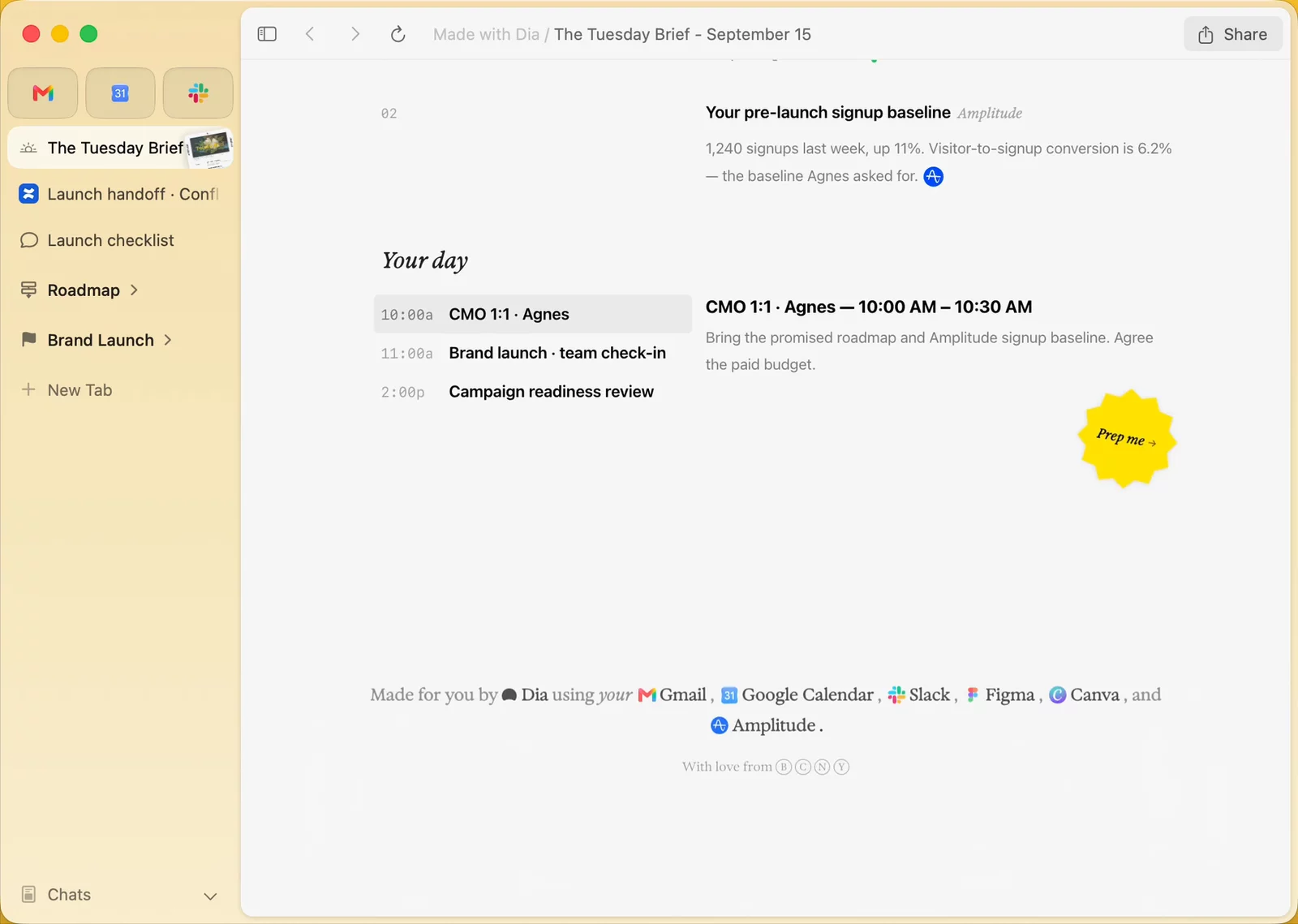Image resolution: width=1298 pixels, height=924 pixels.
Task: Select Brand launch team check-in event
Action: pos(532,353)
